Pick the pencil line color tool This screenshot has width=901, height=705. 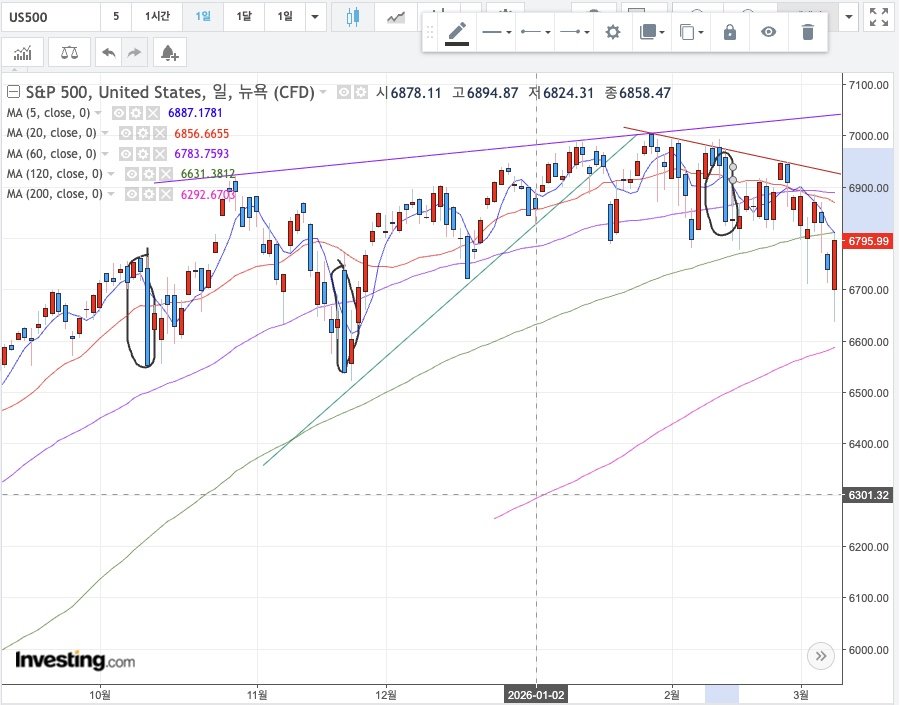coord(457,32)
